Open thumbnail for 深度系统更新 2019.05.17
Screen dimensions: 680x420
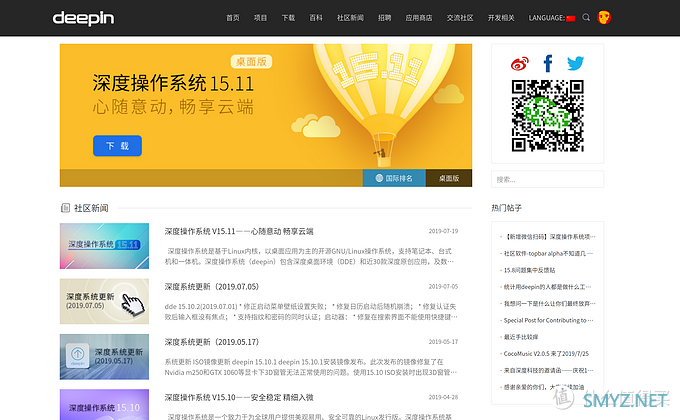[x=104, y=357]
